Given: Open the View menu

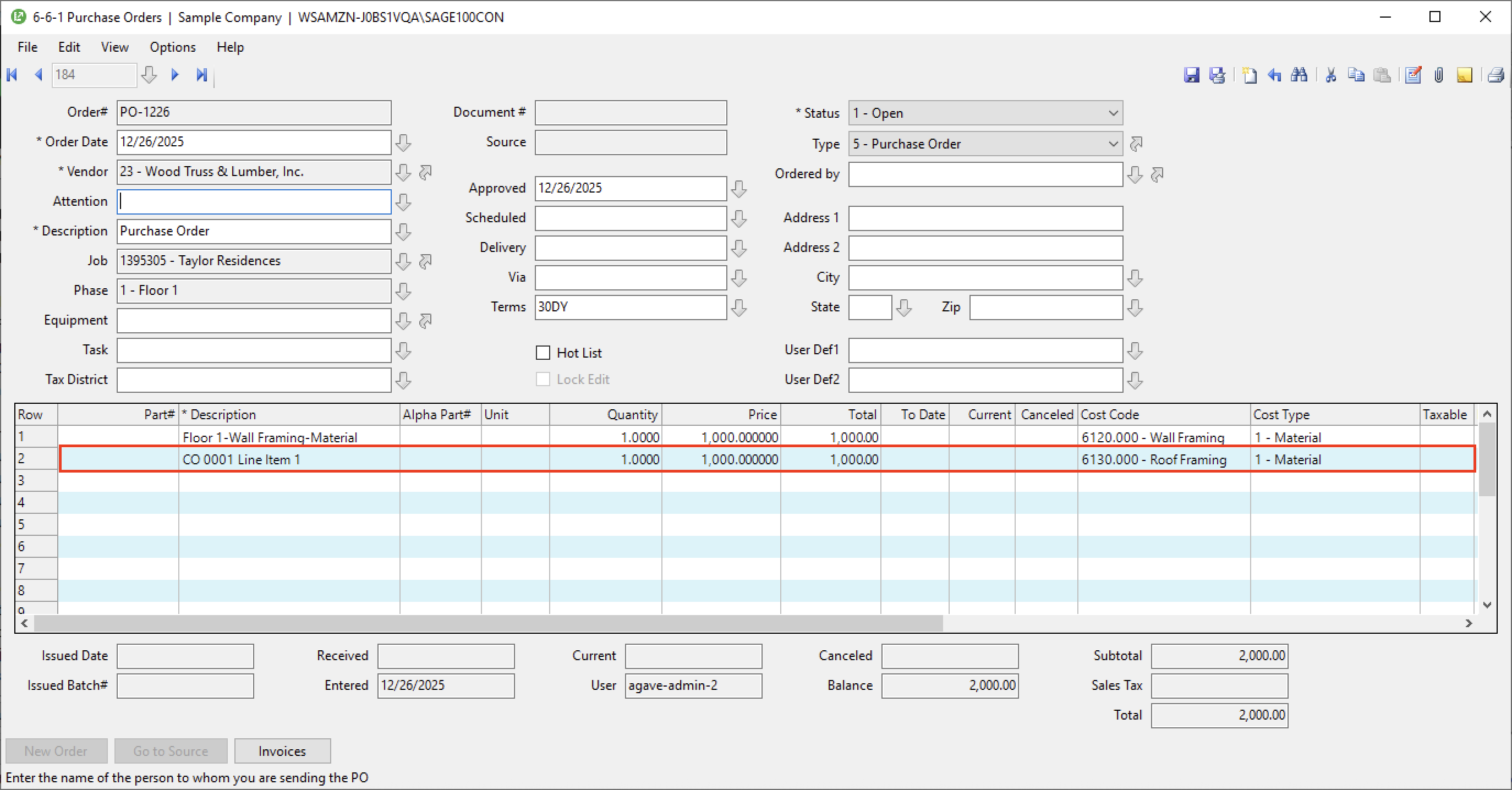Looking at the screenshot, I should click(x=114, y=47).
